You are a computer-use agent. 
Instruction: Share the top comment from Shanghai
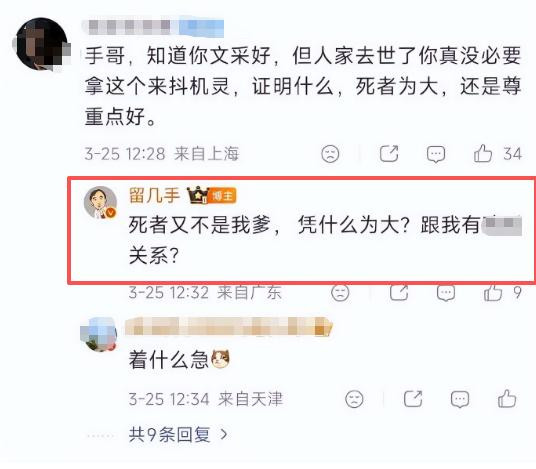click(389, 153)
